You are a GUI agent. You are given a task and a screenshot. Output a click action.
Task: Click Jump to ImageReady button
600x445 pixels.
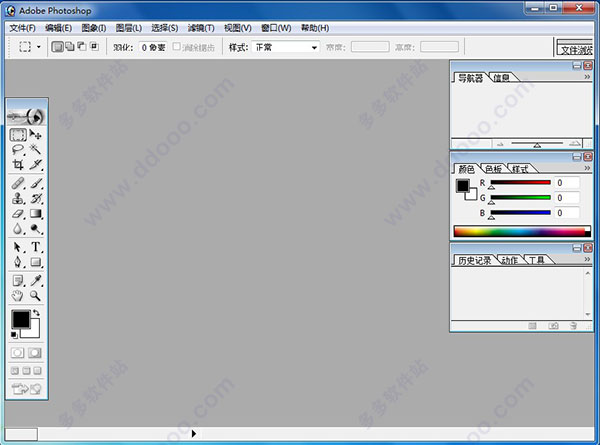point(26,389)
